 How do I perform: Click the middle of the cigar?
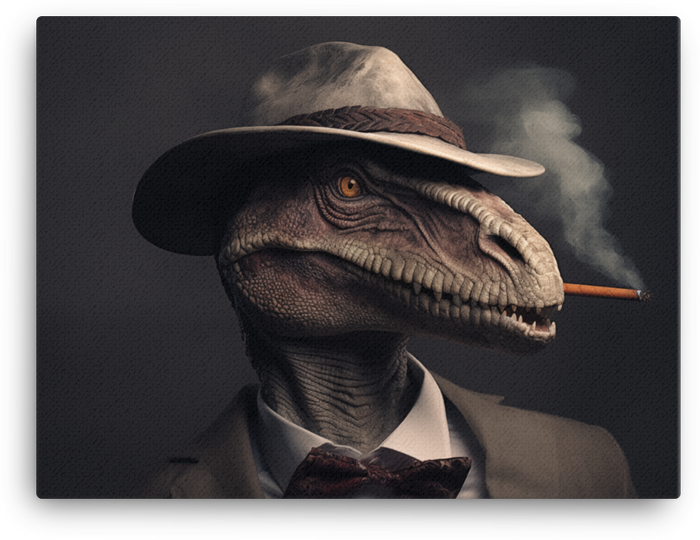(x=600, y=291)
